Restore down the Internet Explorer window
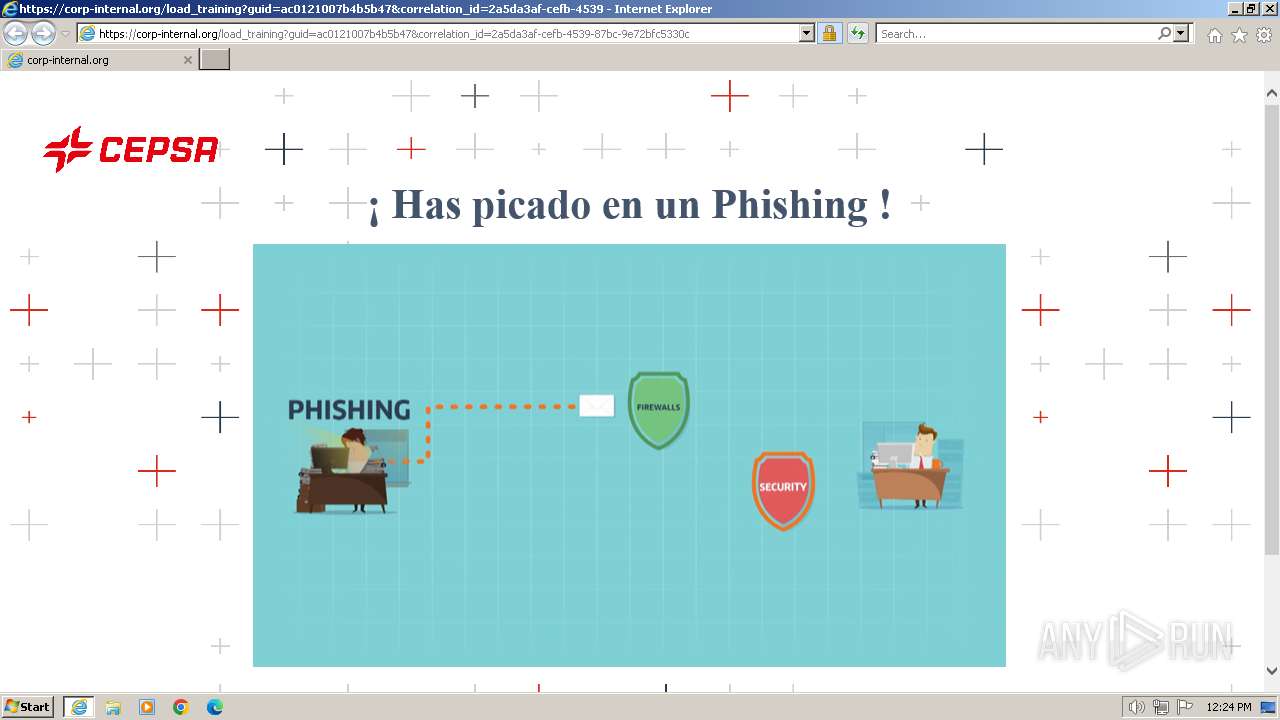The height and width of the screenshot is (720, 1280). click(x=1251, y=8)
